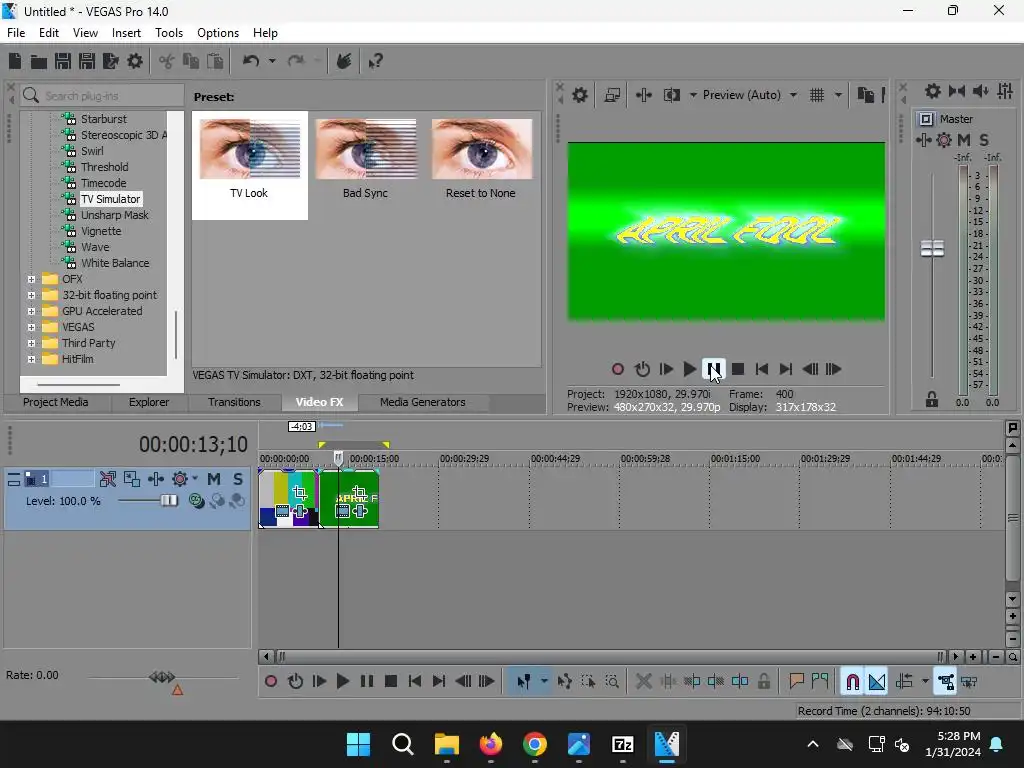The height and width of the screenshot is (768, 1024).
Task: Click the playback Rate slider handle
Action: pos(161,677)
